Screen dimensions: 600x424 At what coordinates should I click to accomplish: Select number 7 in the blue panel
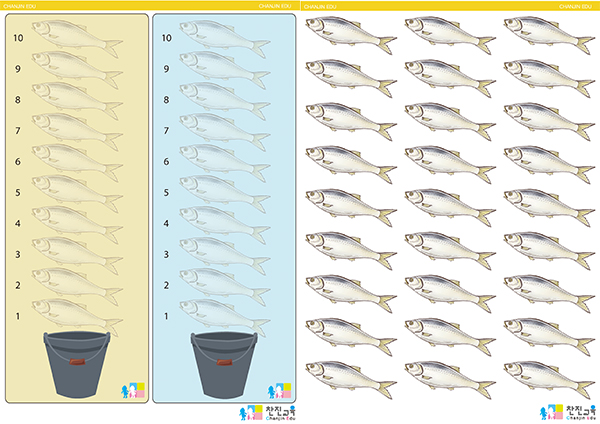pyautogui.click(x=166, y=131)
